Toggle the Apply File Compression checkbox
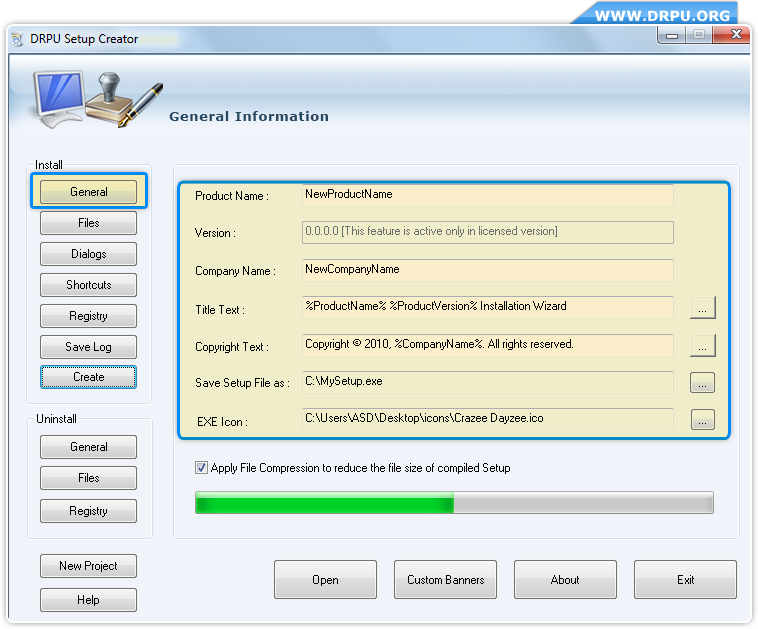Screen dimensions: 758x629 [x=201, y=468]
